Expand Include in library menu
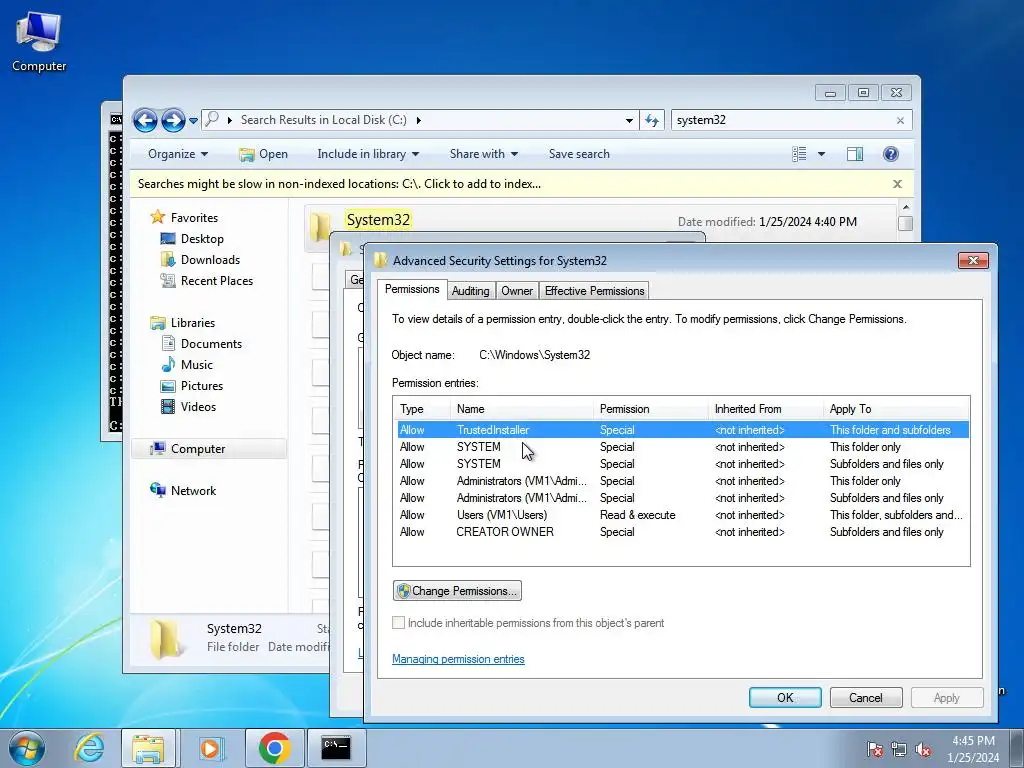Screen dimensions: 1024x768 (368, 154)
